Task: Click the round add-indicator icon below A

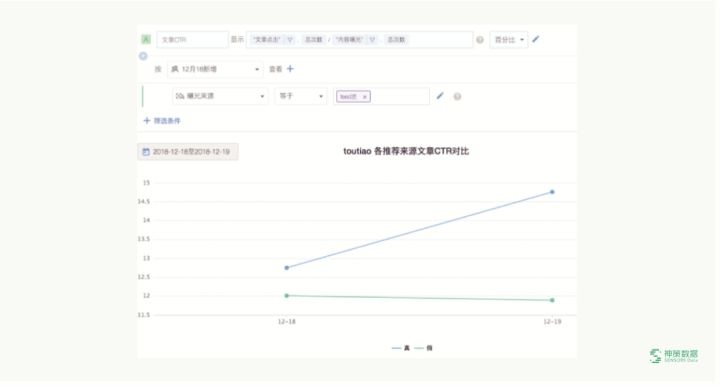Action: pyautogui.click(x=143, y=56)
